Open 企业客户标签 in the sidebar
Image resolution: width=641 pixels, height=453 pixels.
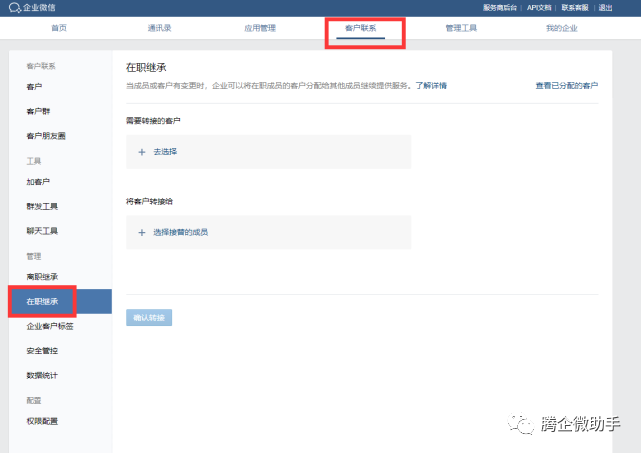coord(49,326)
